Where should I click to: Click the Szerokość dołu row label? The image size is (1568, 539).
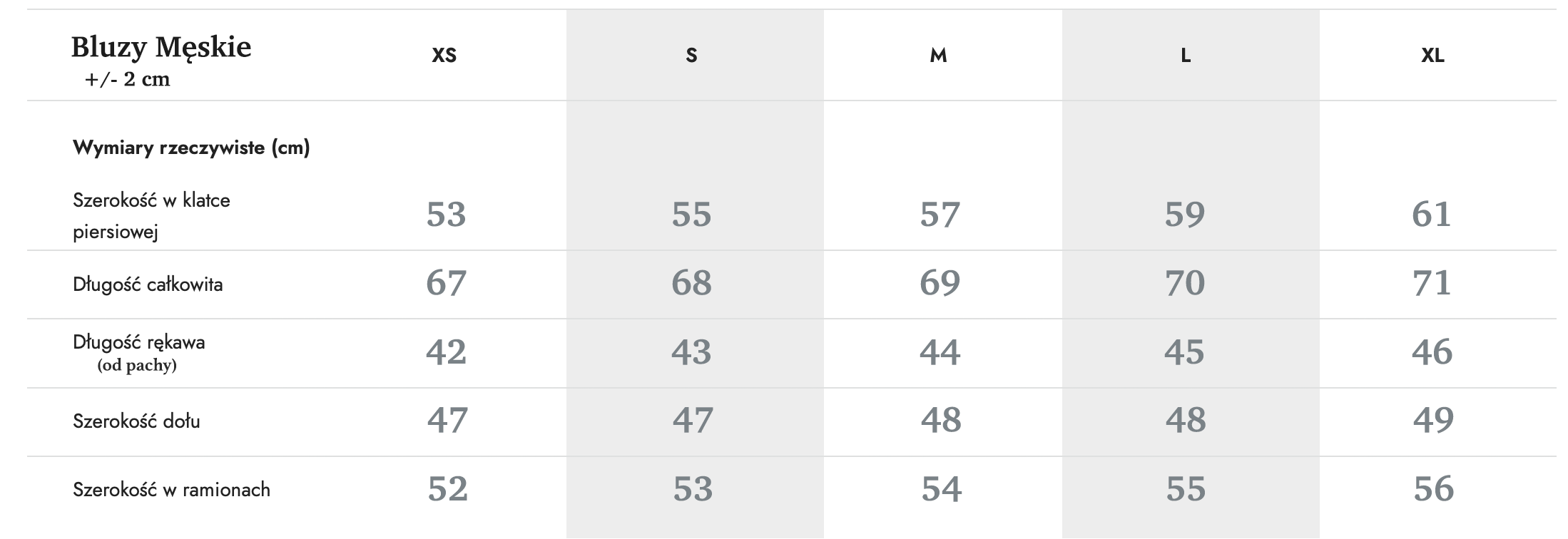pyautogui.click(x=136, y=421)
